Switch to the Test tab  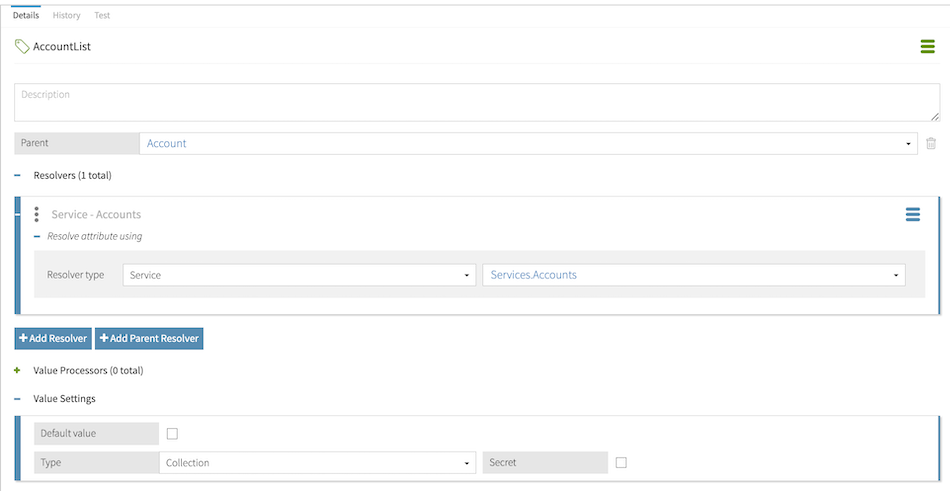(102, 16)
